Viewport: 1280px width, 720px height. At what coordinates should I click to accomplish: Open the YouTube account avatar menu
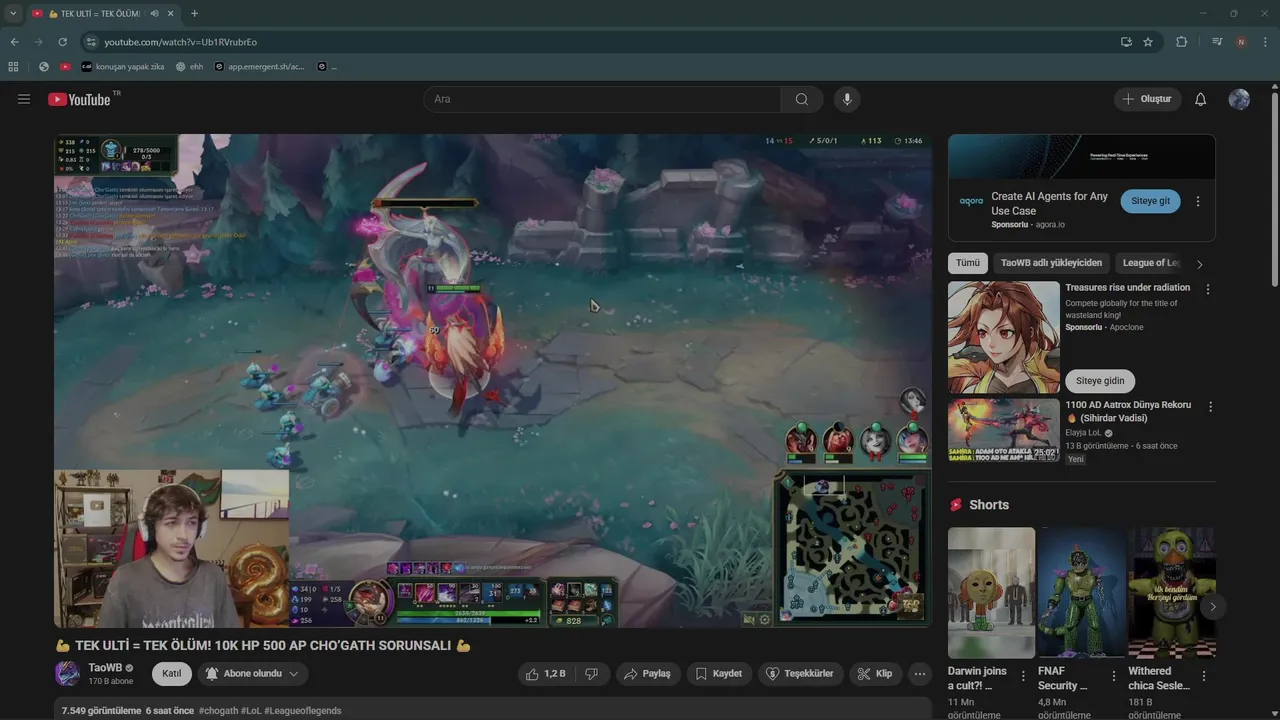pos(1239,99)
